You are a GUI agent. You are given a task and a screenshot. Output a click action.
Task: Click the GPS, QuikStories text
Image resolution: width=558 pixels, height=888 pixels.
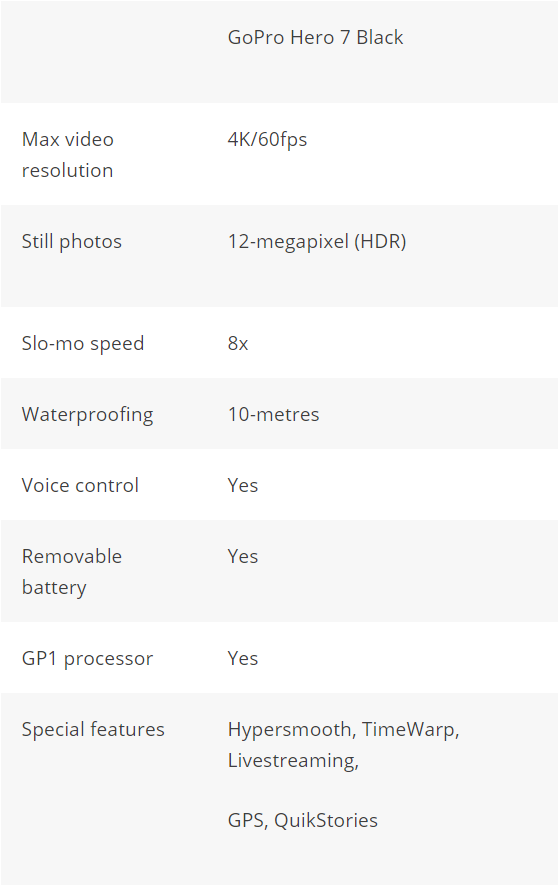pyautogui.click(x=303, y=821)
